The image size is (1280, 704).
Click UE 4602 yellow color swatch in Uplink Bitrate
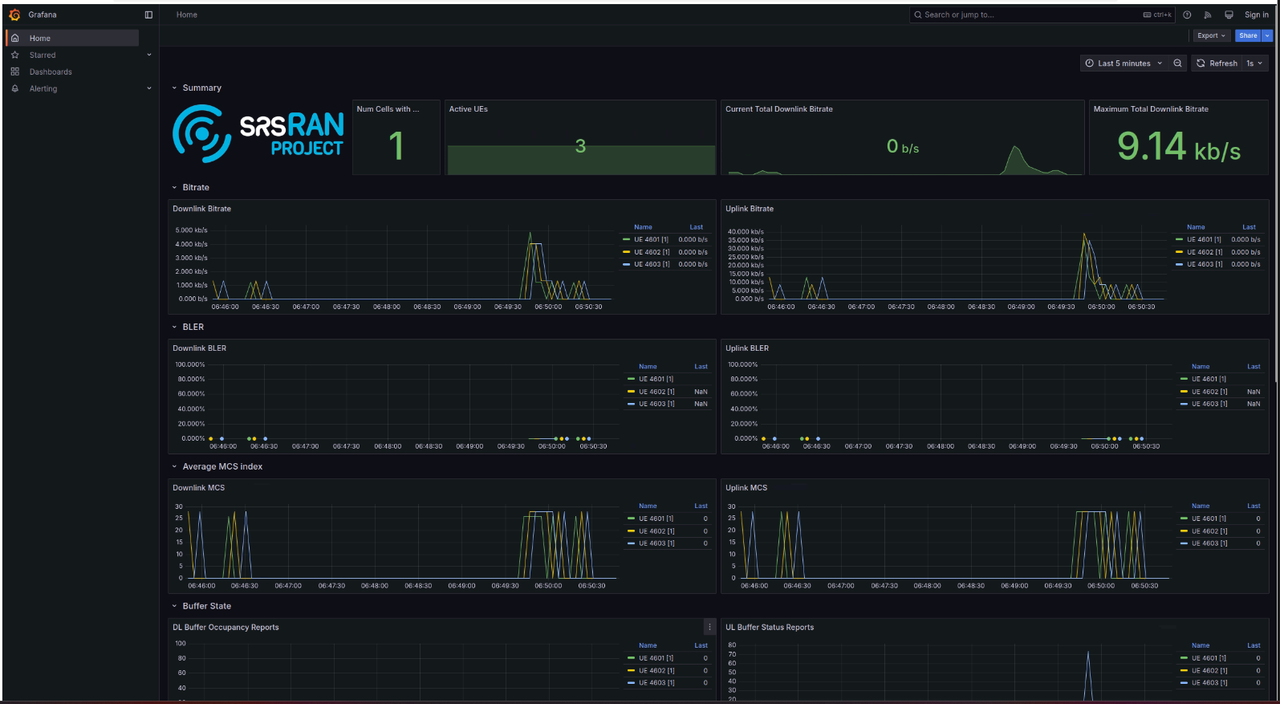[1179, 252]
